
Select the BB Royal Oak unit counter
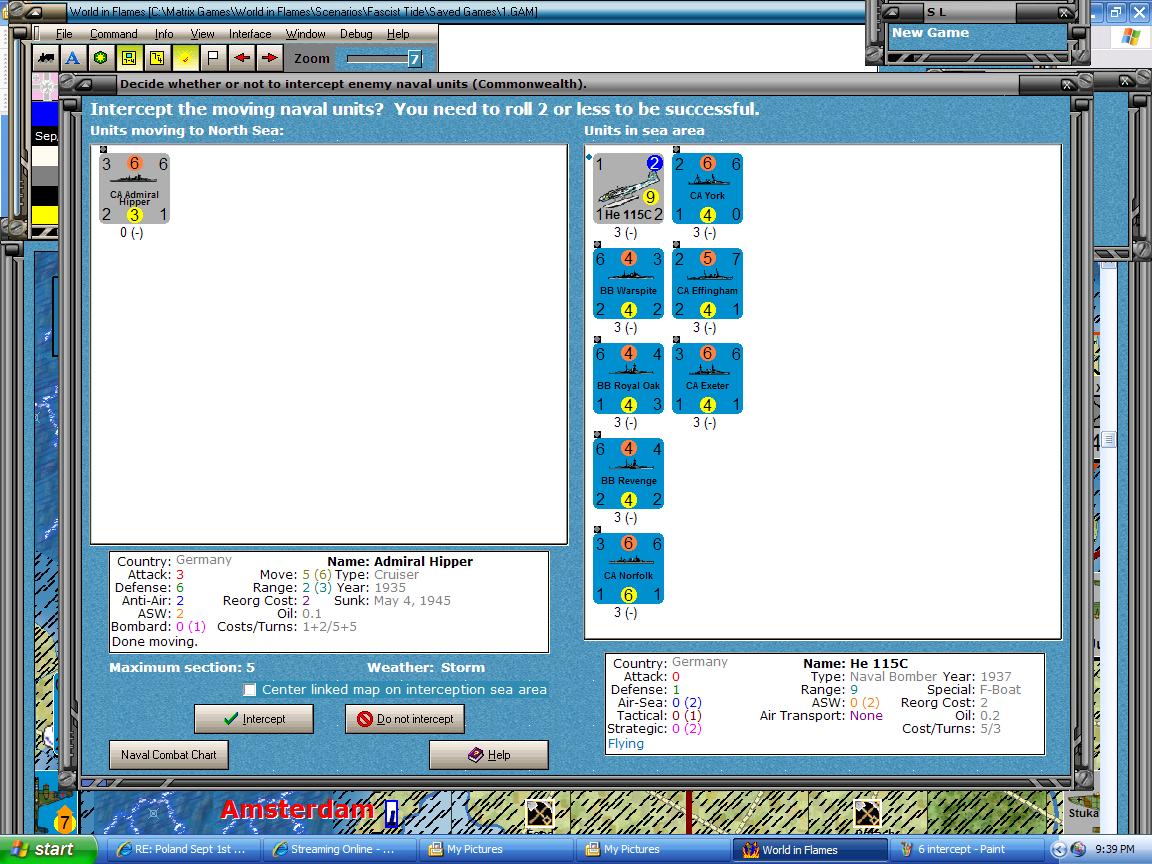tap(628, 378)
